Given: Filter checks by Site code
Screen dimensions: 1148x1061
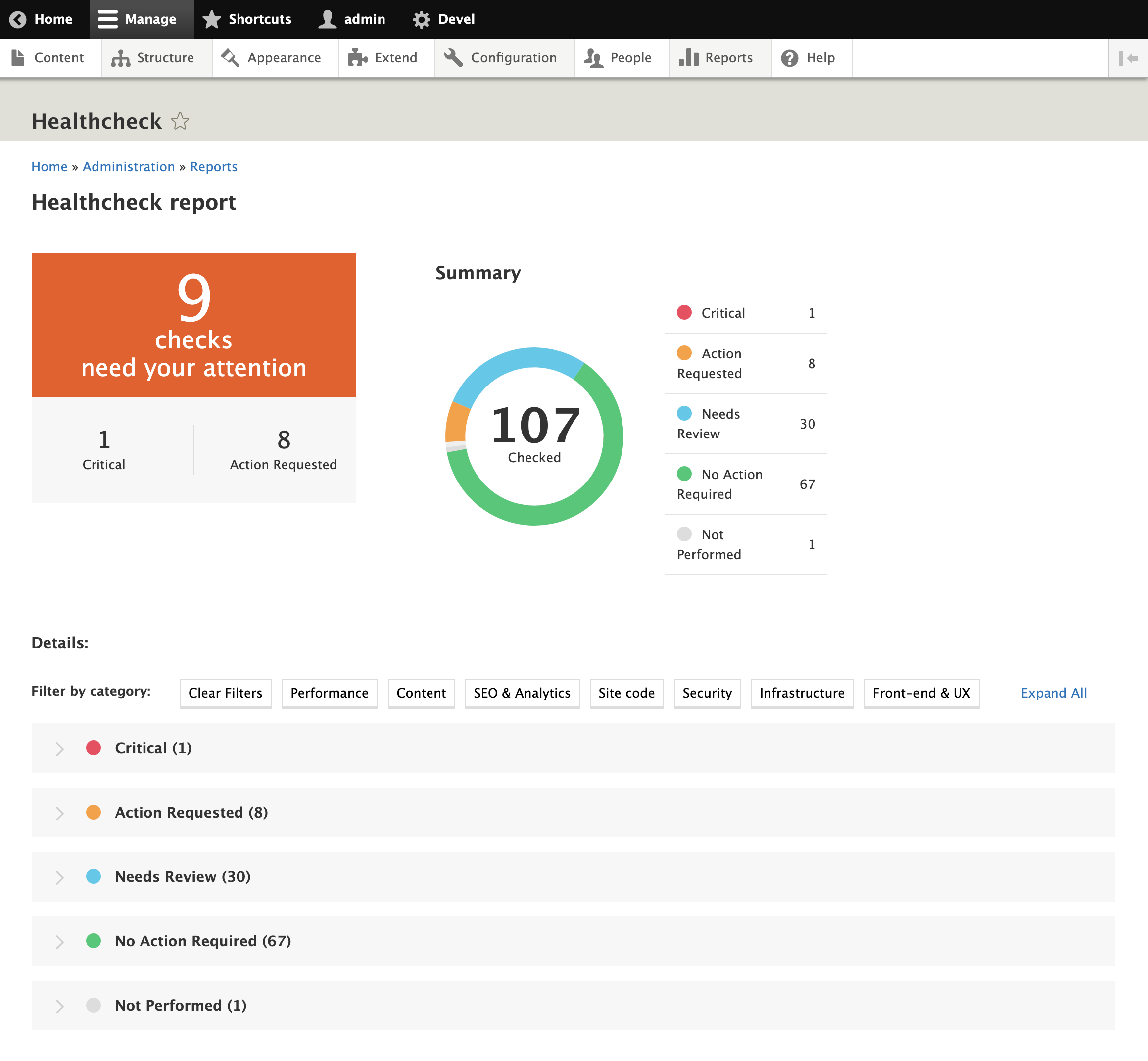Looking at the screenshot, I should click(x=626, y=693).
